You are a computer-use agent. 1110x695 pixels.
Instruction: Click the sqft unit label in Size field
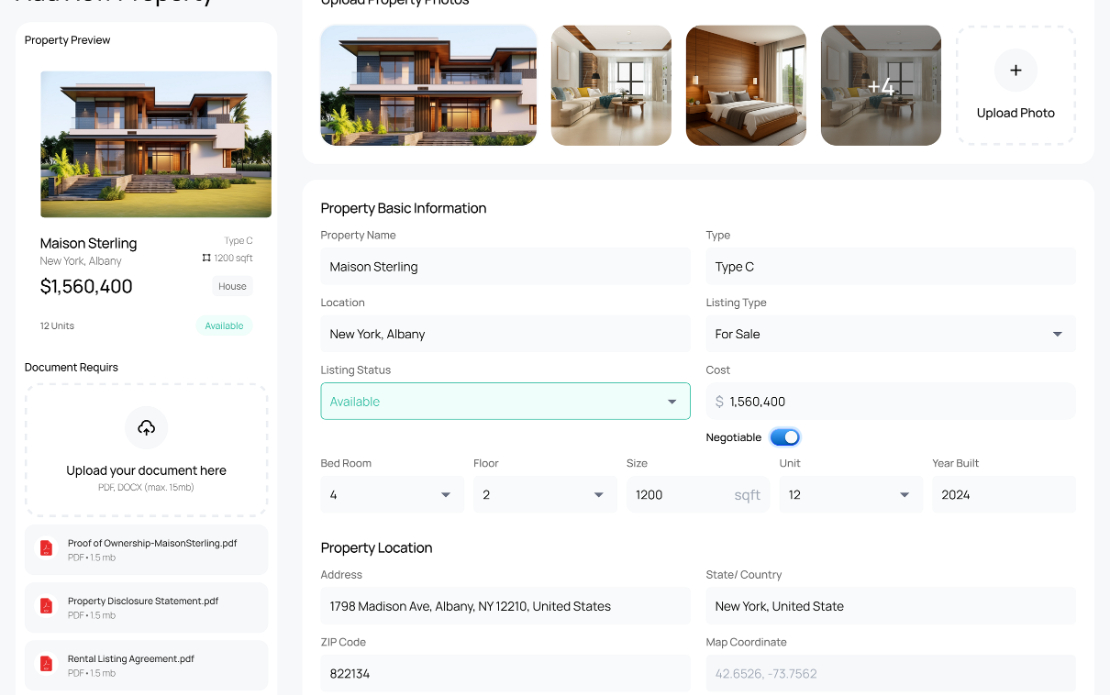click(747, 495)
